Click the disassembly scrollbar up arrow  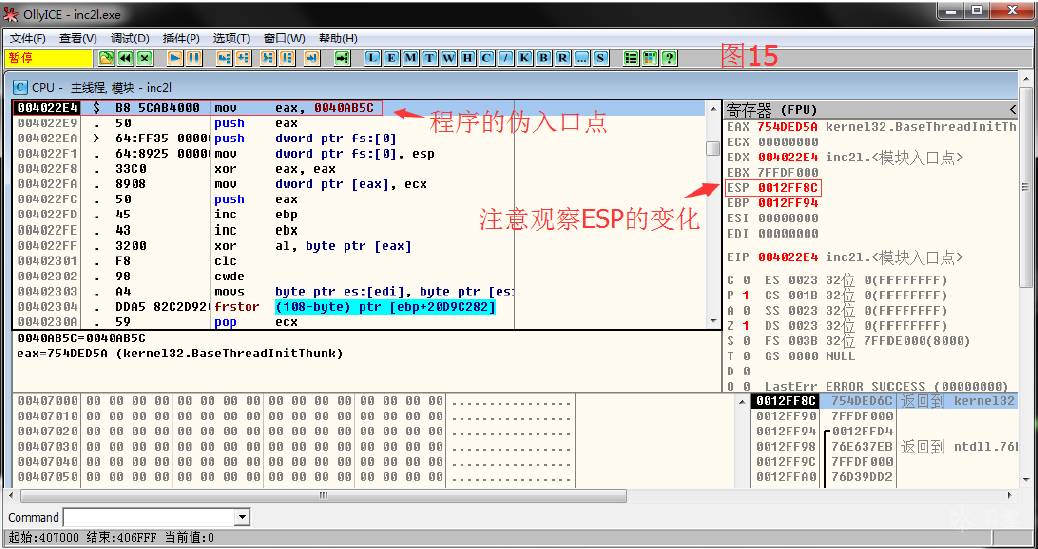[x=713, y=109]
